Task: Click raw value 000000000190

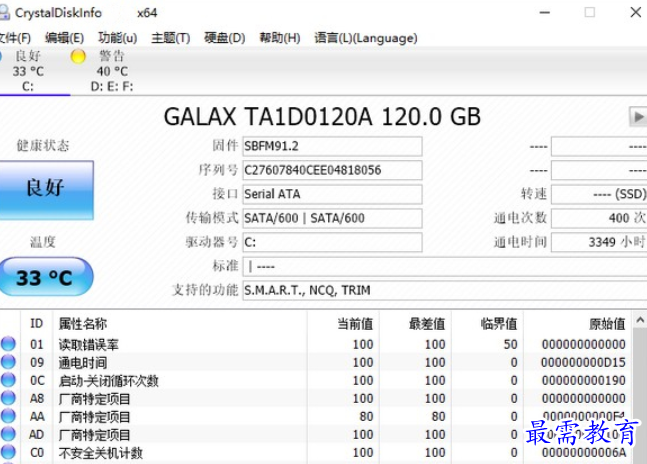Action: 583,380
